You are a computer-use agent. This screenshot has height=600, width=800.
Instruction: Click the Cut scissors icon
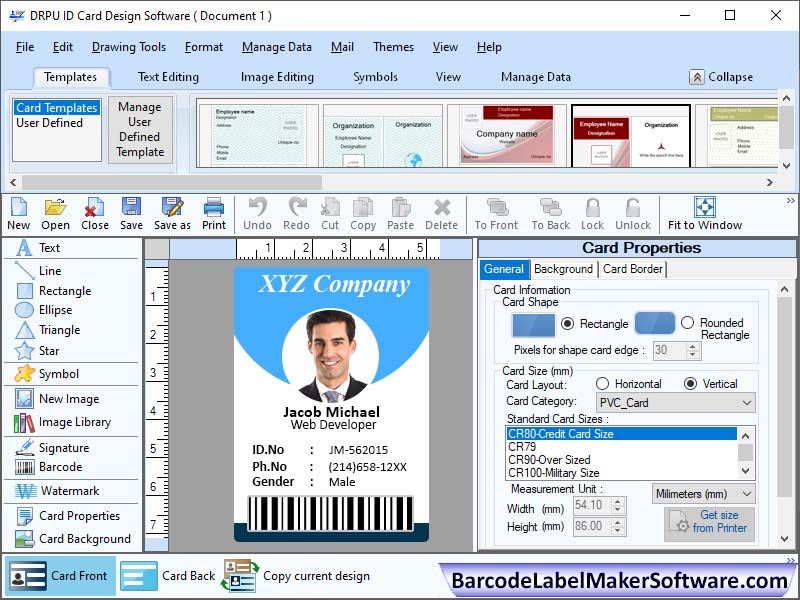click(x=330, y=213)
